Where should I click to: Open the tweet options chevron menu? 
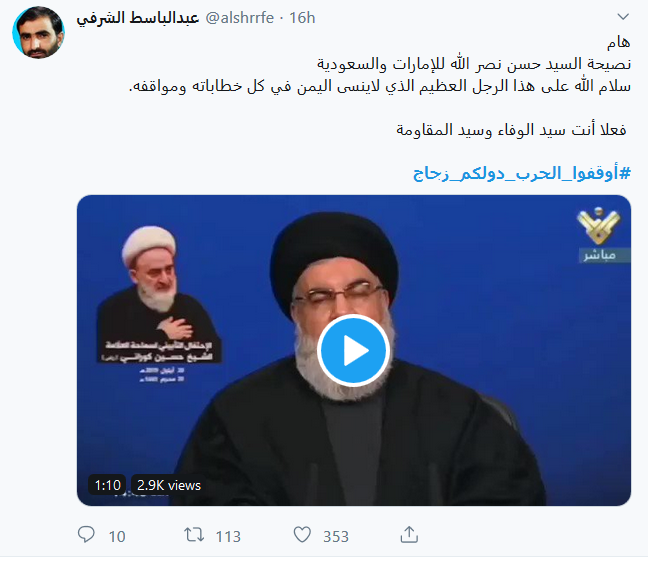click(x=623, y=17)
